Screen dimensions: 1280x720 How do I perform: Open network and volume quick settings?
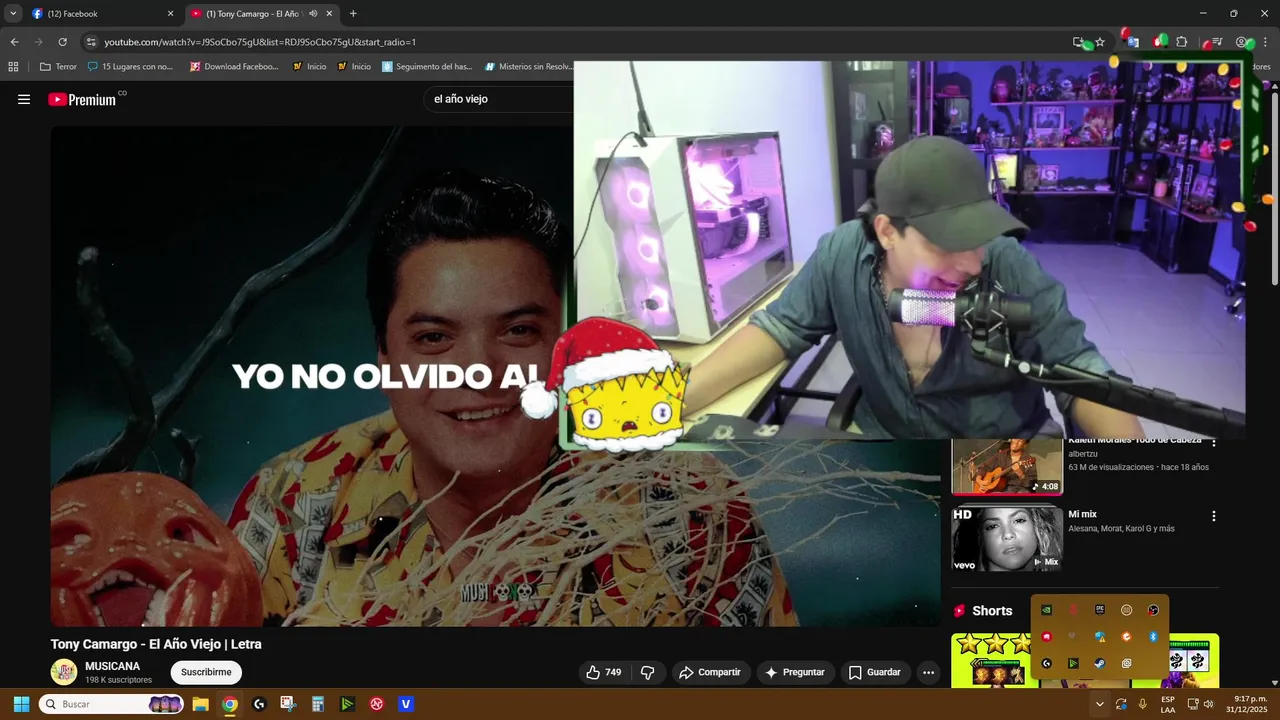tap(1201, 704)
